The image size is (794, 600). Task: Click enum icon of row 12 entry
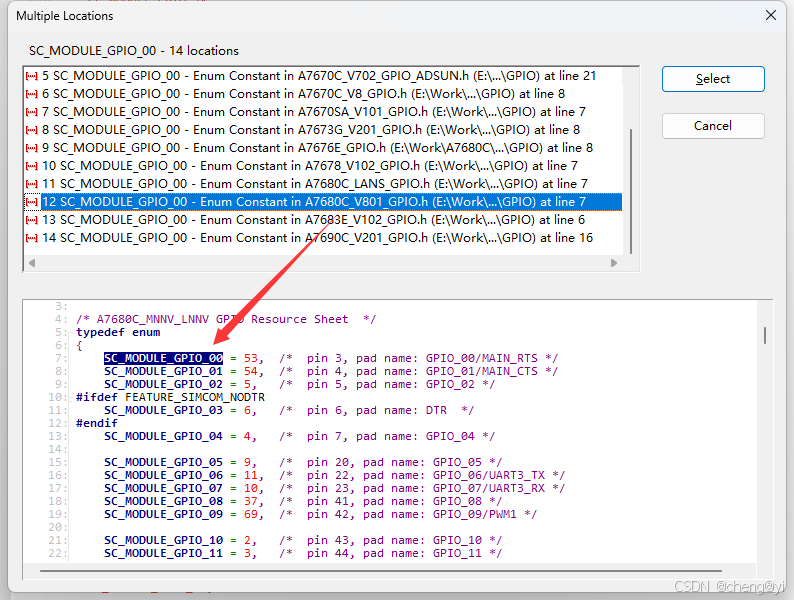coord(31,202)
